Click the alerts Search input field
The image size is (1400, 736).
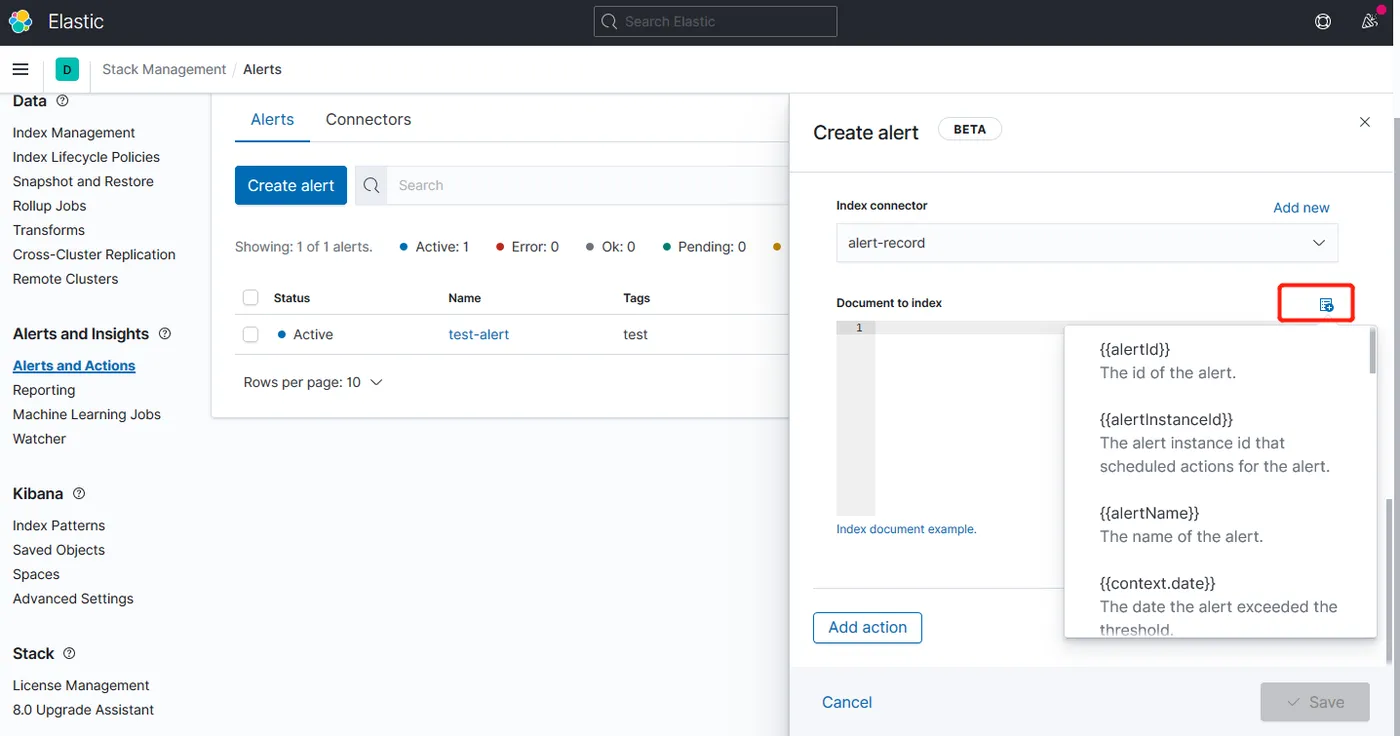pyautogui.click(x=590, y=185)
